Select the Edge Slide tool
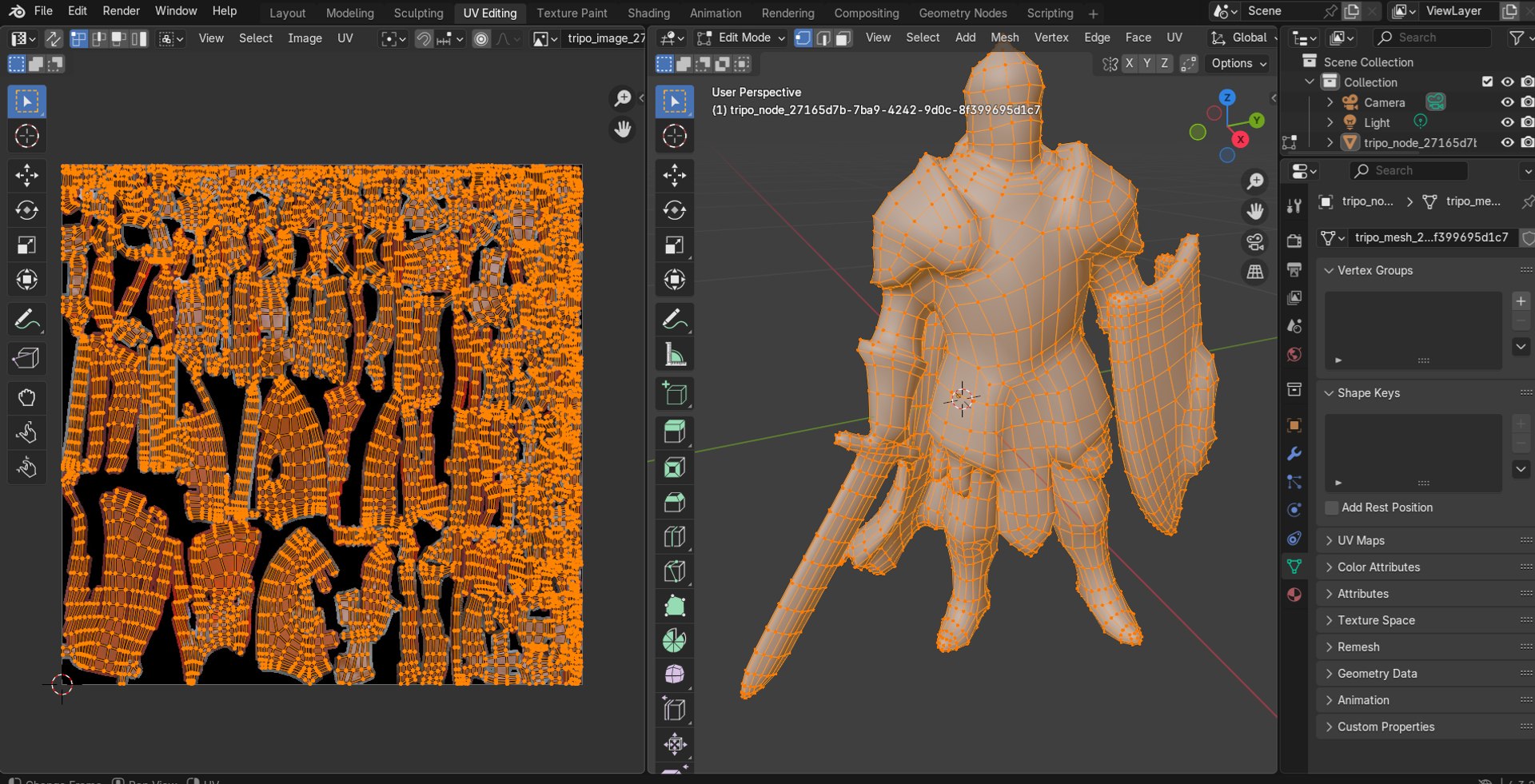The image size is (1535, 784). pyautogui.click(x=674, y=709)
